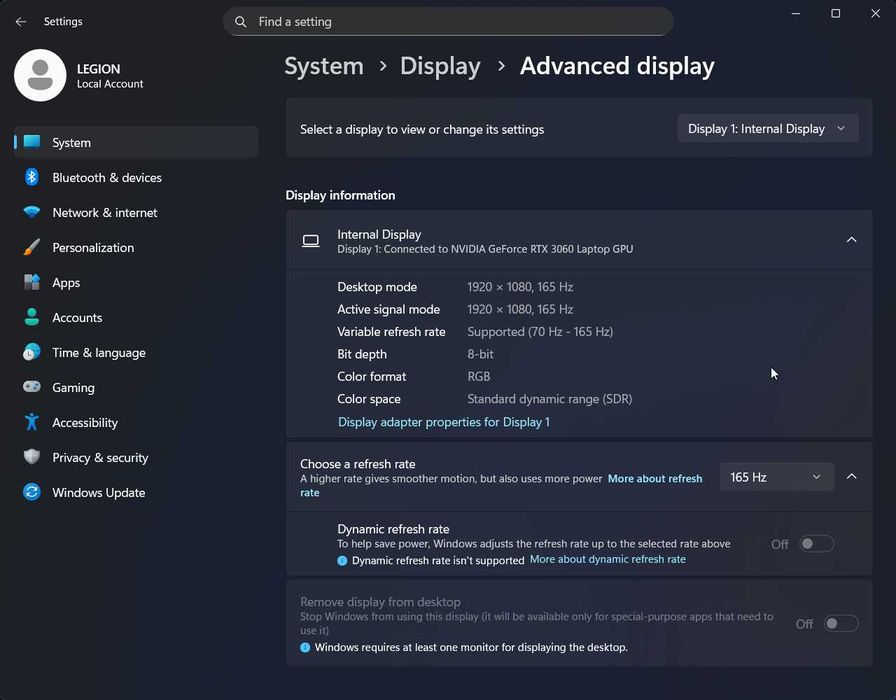The image size is (896, 700).
Task: Click the Network wifi icon
Action: point(32,212)
